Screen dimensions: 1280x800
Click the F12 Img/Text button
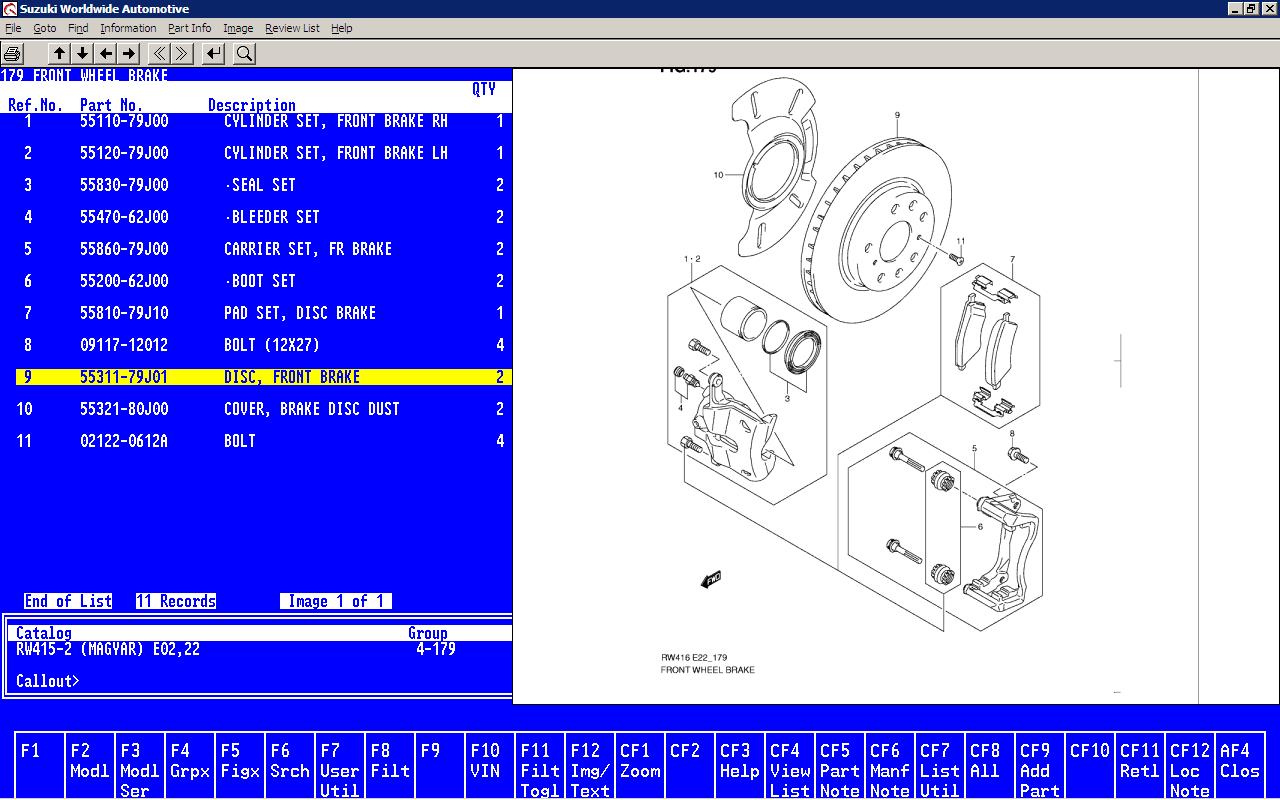coord(590,766)
